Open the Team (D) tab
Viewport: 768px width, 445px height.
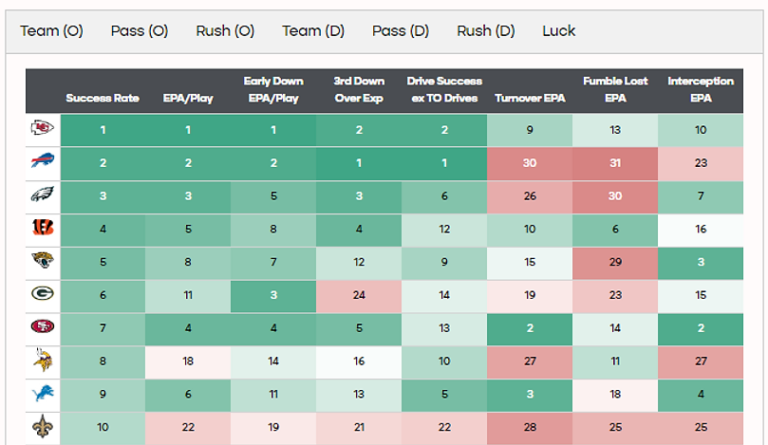(313, 31)
